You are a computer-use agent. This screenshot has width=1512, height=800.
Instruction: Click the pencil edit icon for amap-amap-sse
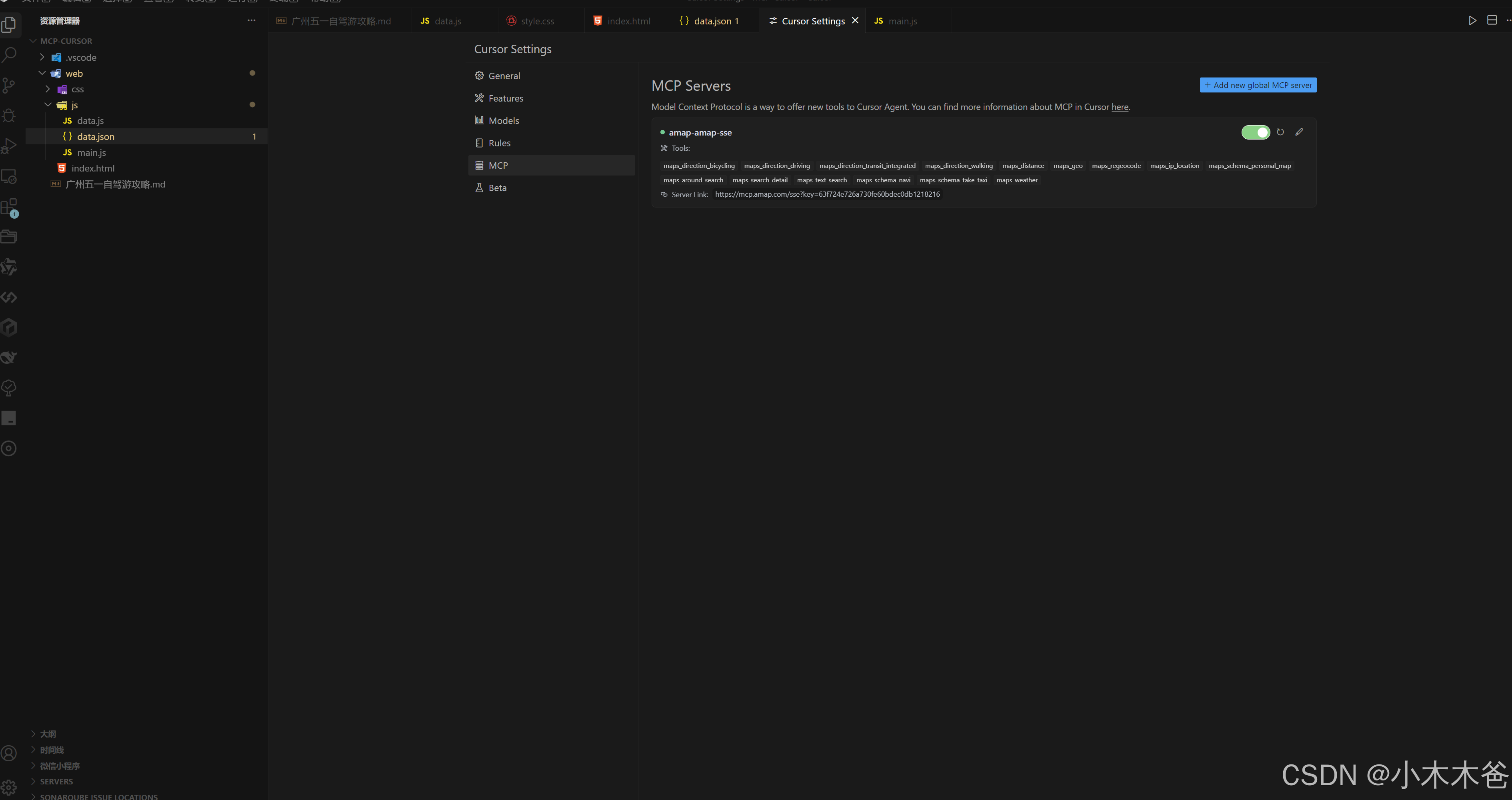(1299, 132)
